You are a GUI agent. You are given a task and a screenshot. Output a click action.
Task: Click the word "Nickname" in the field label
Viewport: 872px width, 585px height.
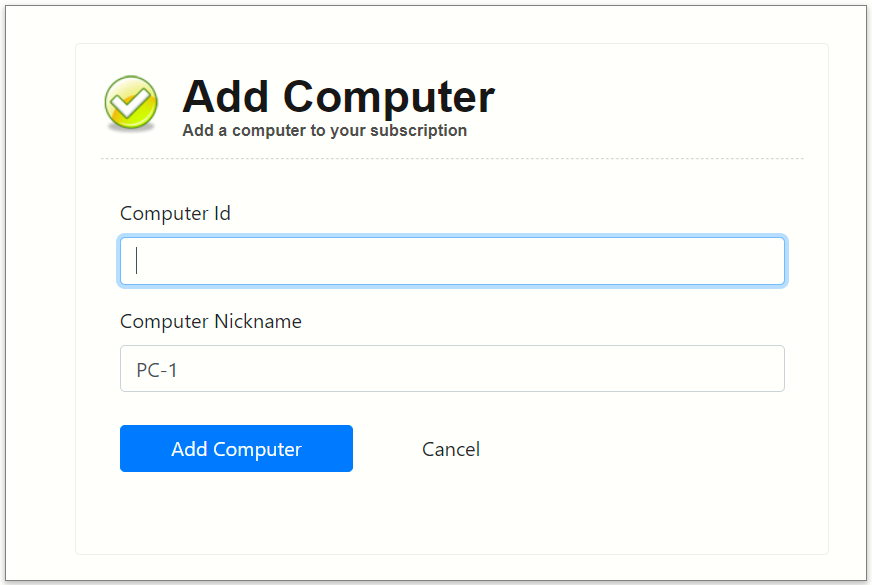258,321
